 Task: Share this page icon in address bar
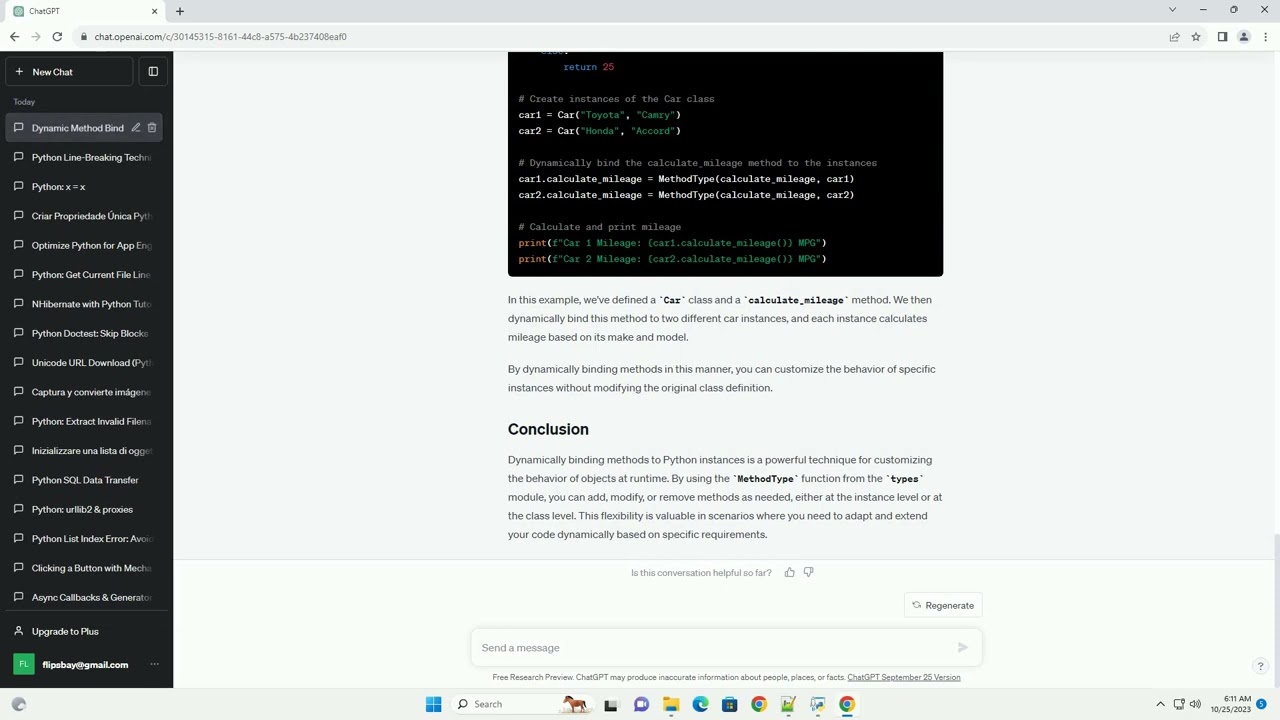1174,37
